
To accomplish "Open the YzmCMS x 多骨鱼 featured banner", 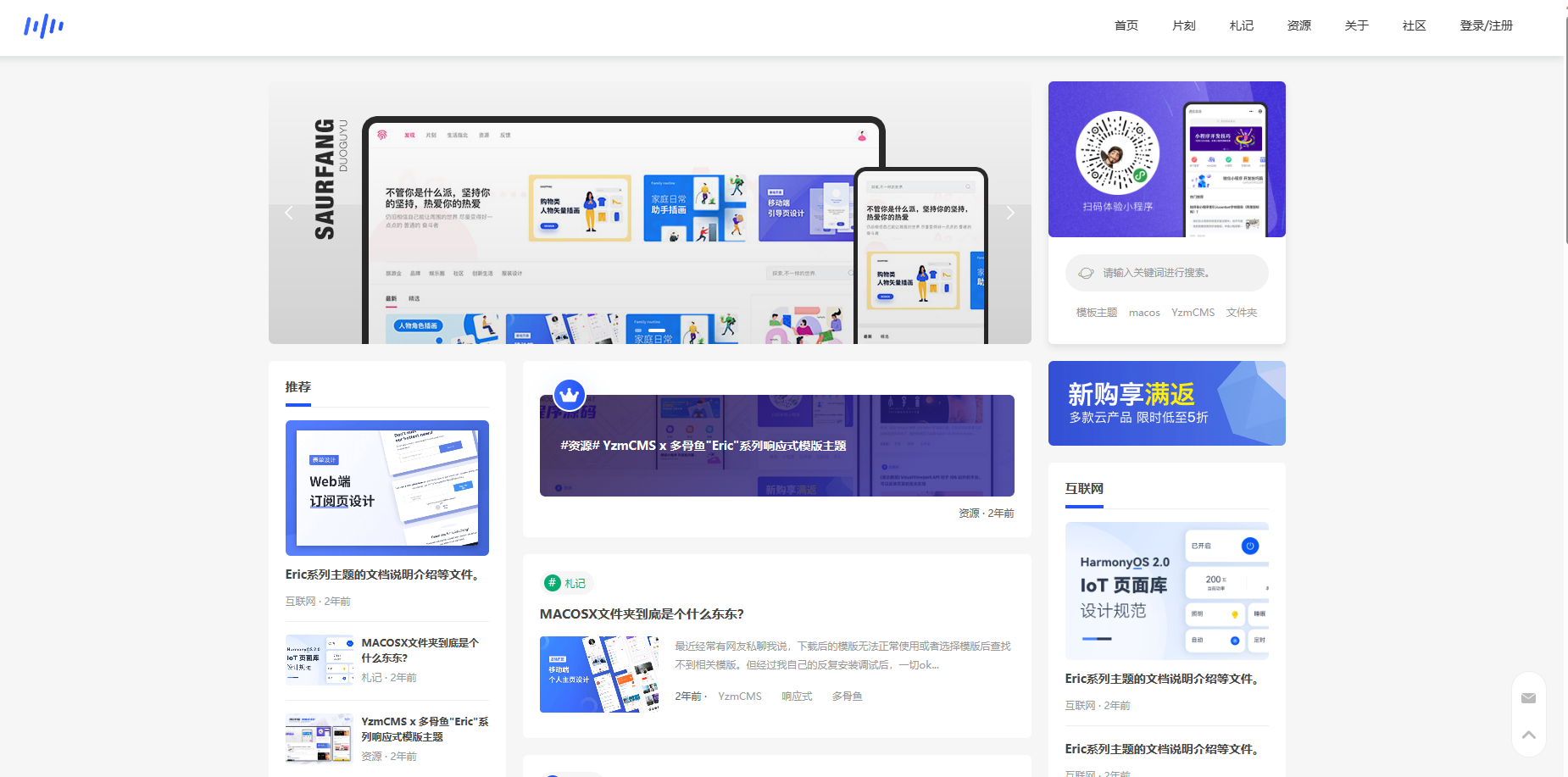I will (777, 446).
